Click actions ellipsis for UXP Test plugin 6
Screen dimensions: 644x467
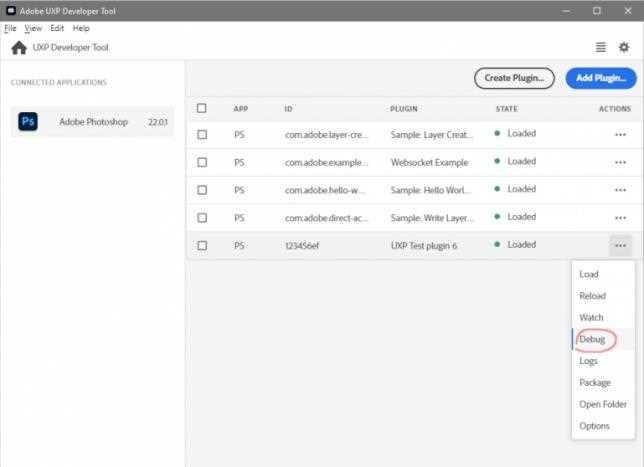pos(620,246)
